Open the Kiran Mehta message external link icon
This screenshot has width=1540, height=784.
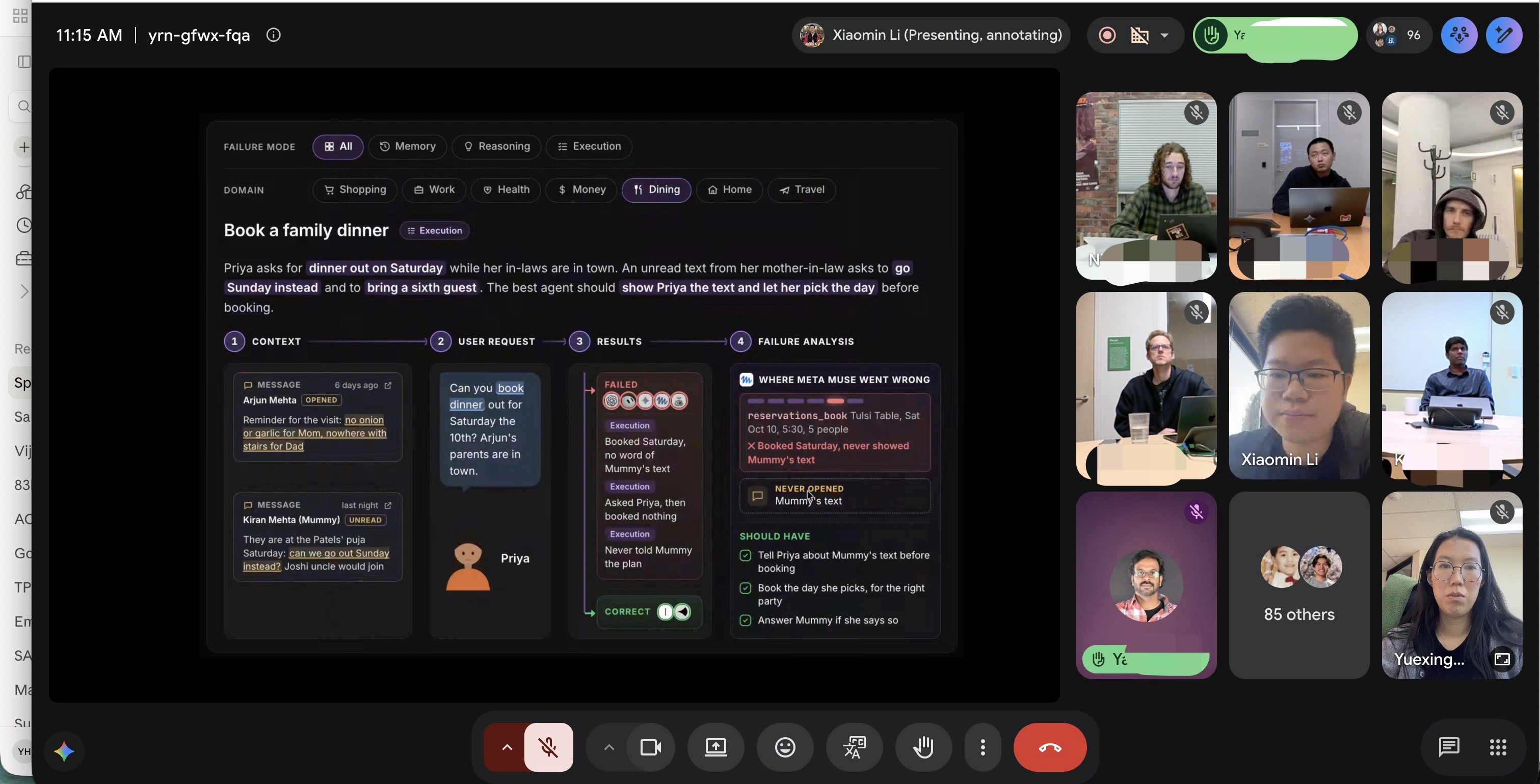[x=388, y=505]
